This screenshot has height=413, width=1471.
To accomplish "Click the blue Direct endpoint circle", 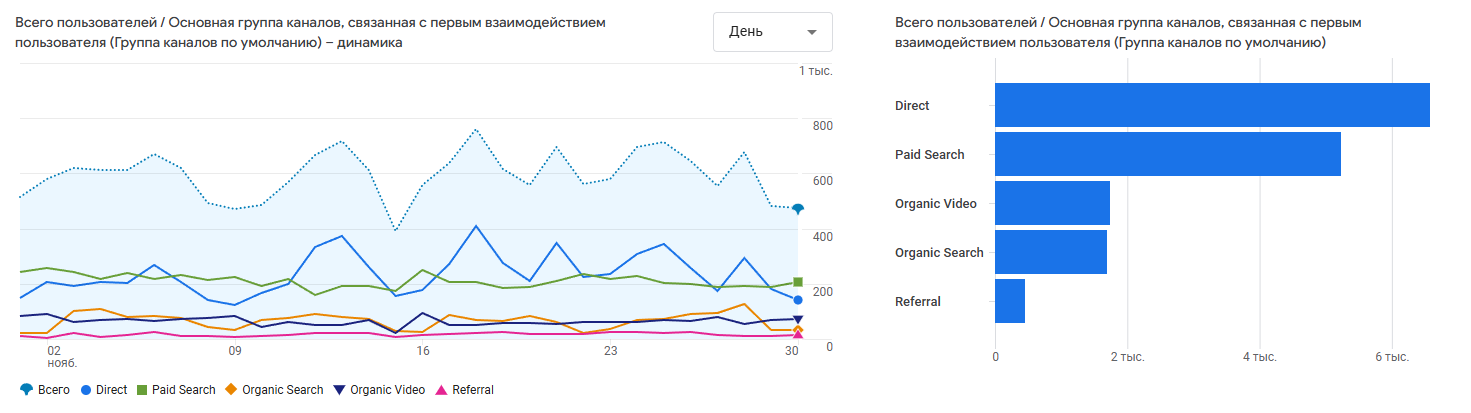I will [x=798, y=300].
